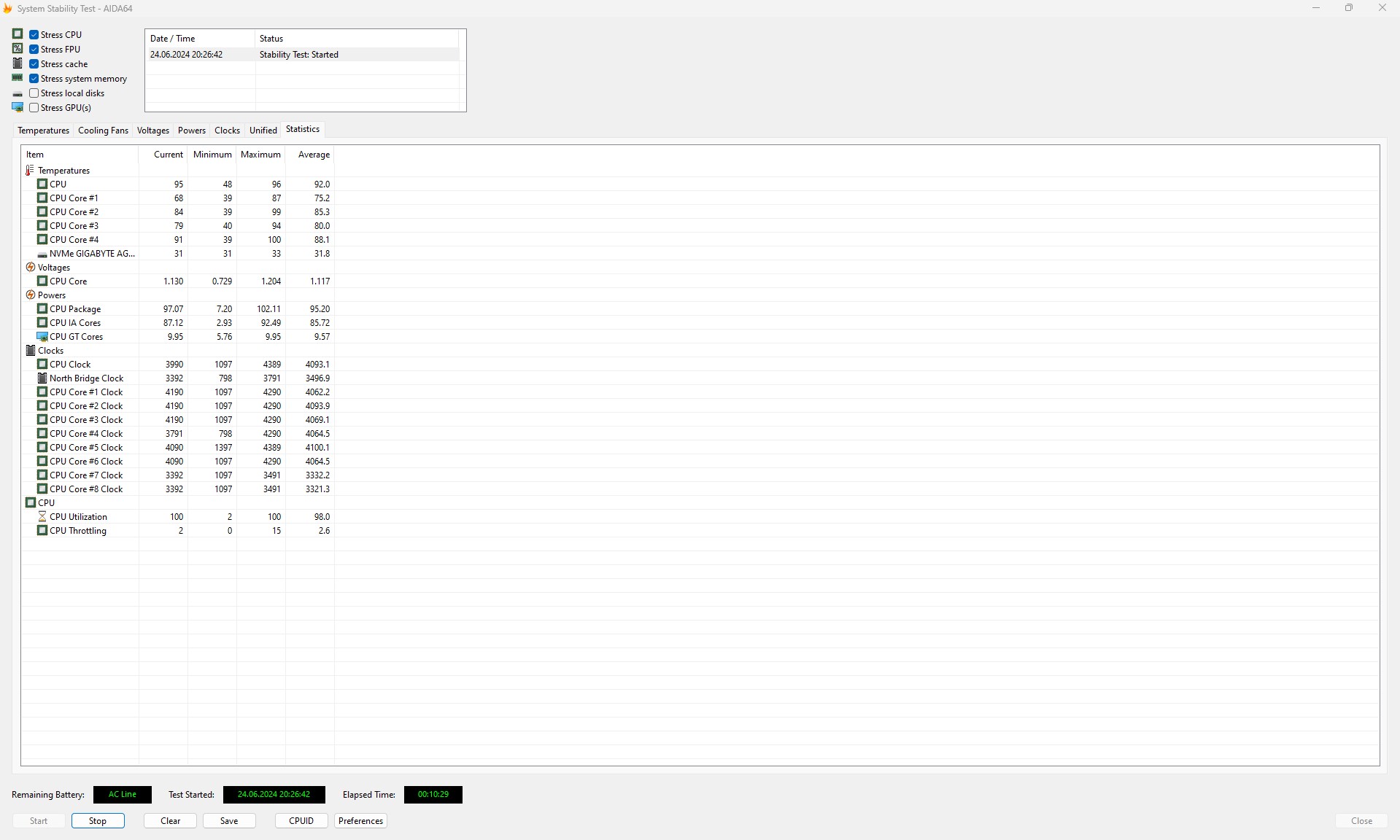Click the CPU GT Cores monitor icon
Viewport: 1400px width, 840px height.
pyautogui.click(x=42, y=337)
